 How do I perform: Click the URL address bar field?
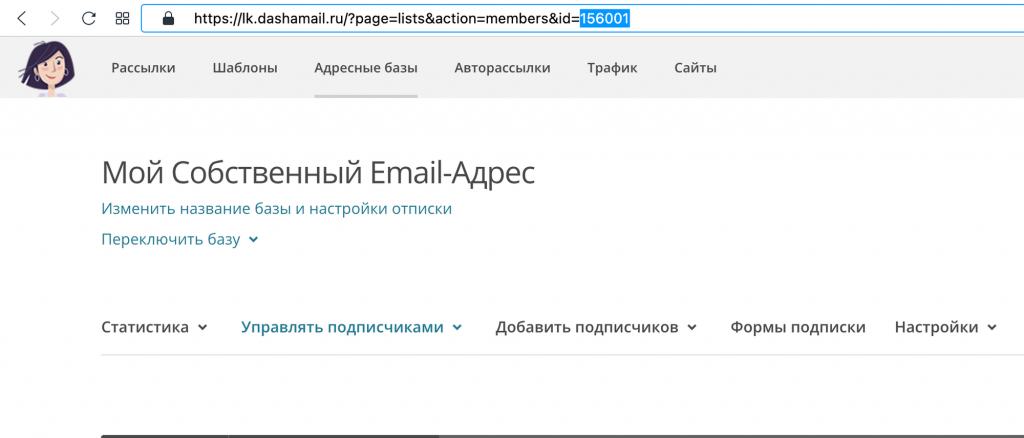click(583, 19)
